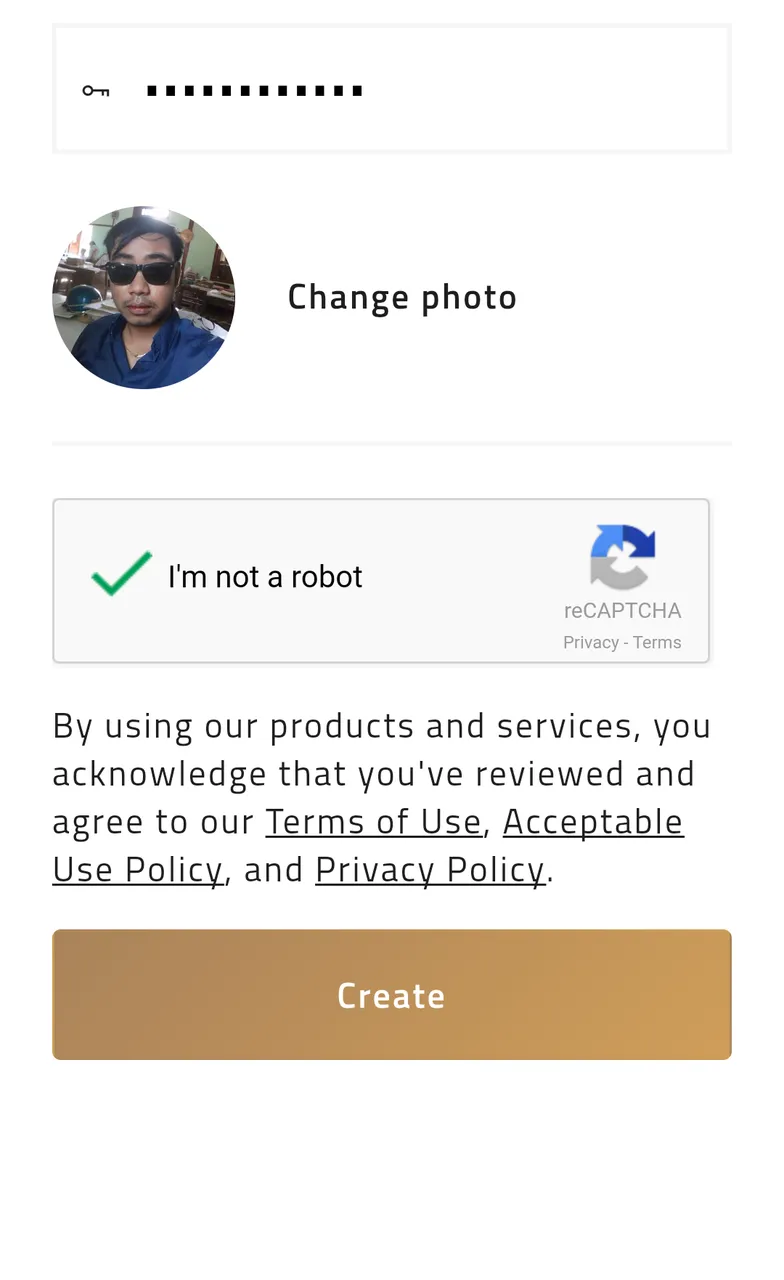Open the Privacy Policy link in agreement text
Image resolution: width=784 pixels, height=1280 pixels.
coord(430,870)
